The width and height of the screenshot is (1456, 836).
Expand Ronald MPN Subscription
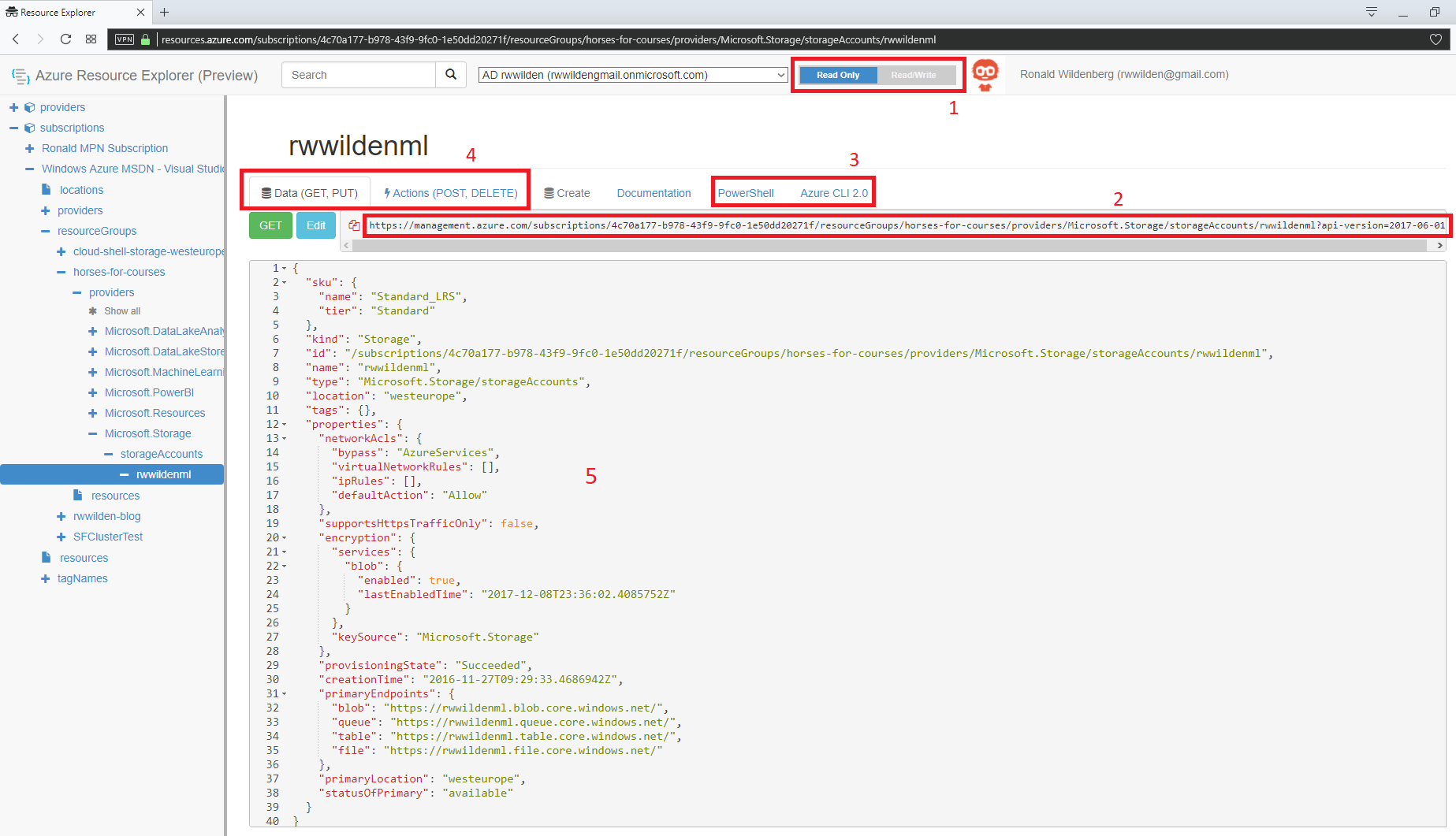click(29, 148)
